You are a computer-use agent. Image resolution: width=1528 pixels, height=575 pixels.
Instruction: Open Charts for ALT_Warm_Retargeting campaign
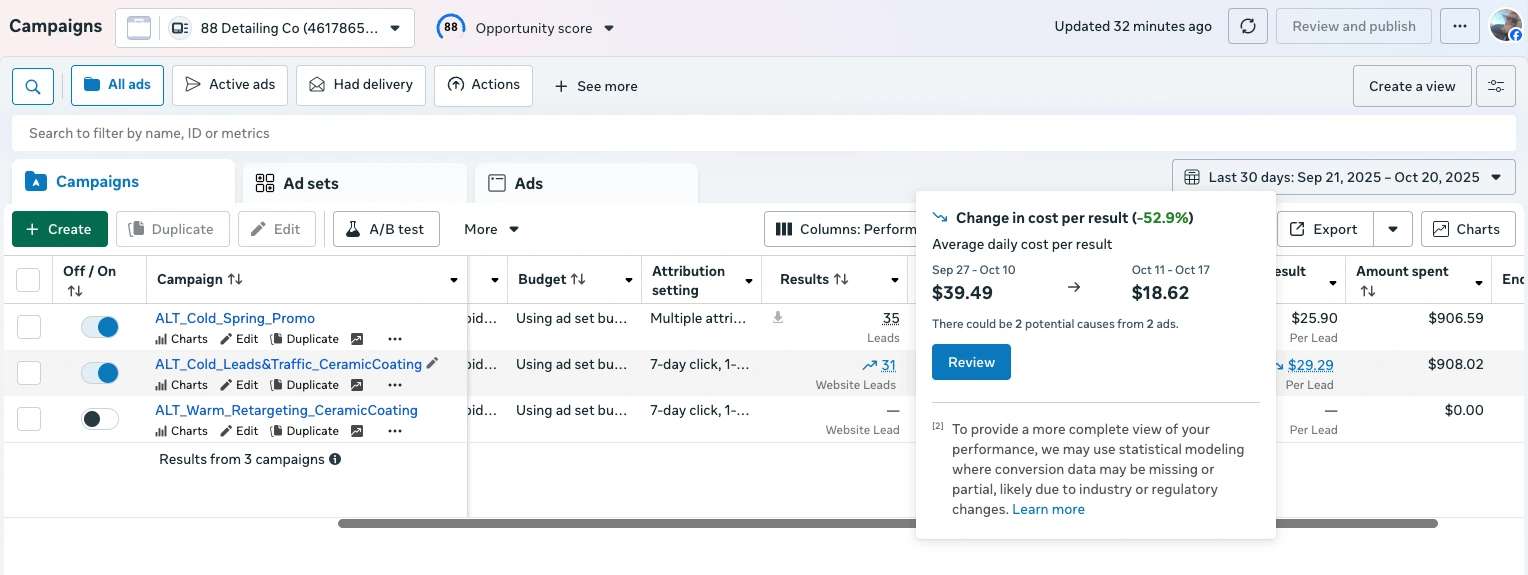[x=182, y=431]
